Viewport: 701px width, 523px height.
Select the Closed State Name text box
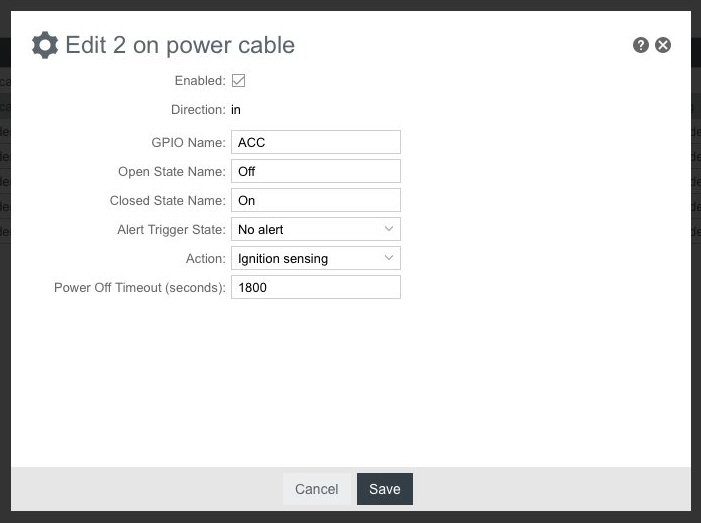point(315,200)
